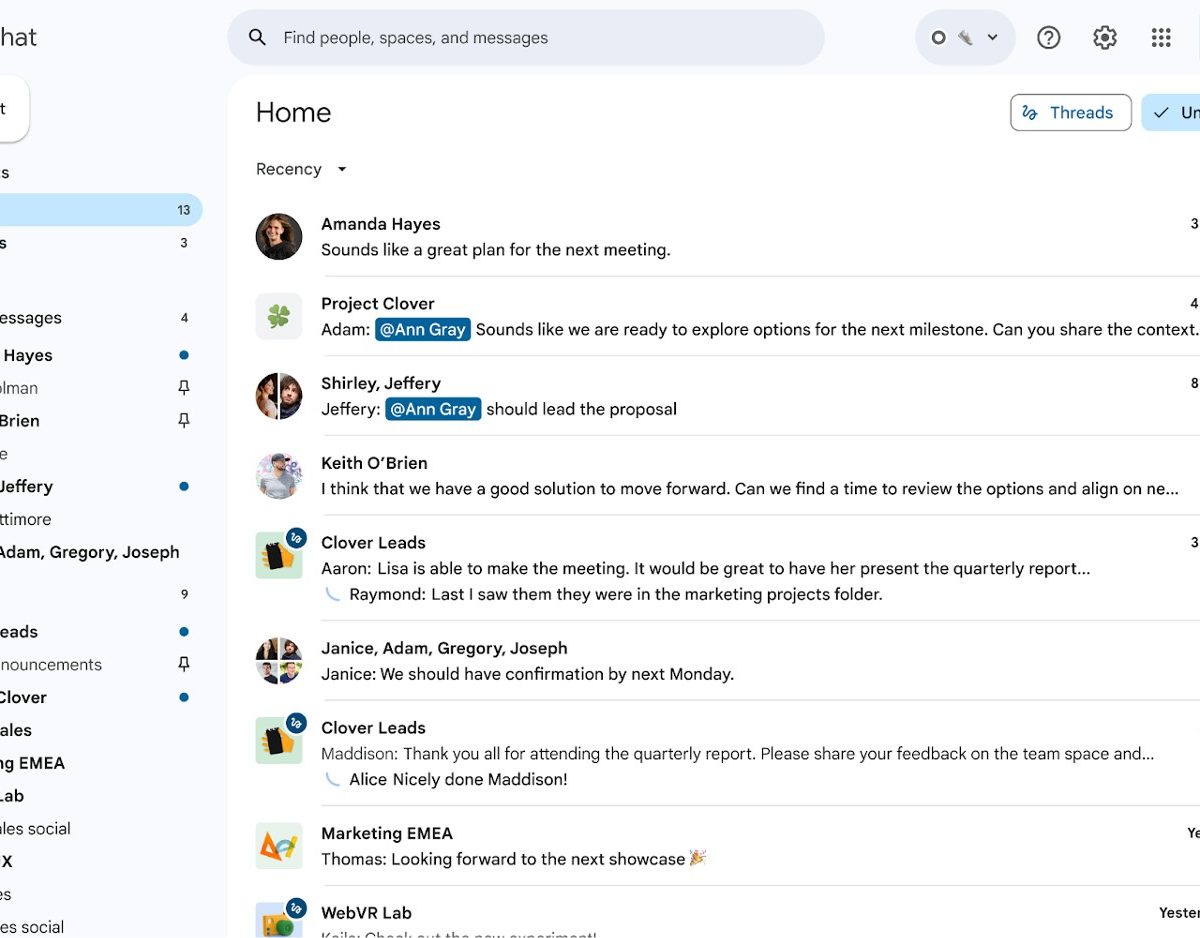Open the Google apps grid launcher
1200x938 pixels.
[x=1160, y=38]
